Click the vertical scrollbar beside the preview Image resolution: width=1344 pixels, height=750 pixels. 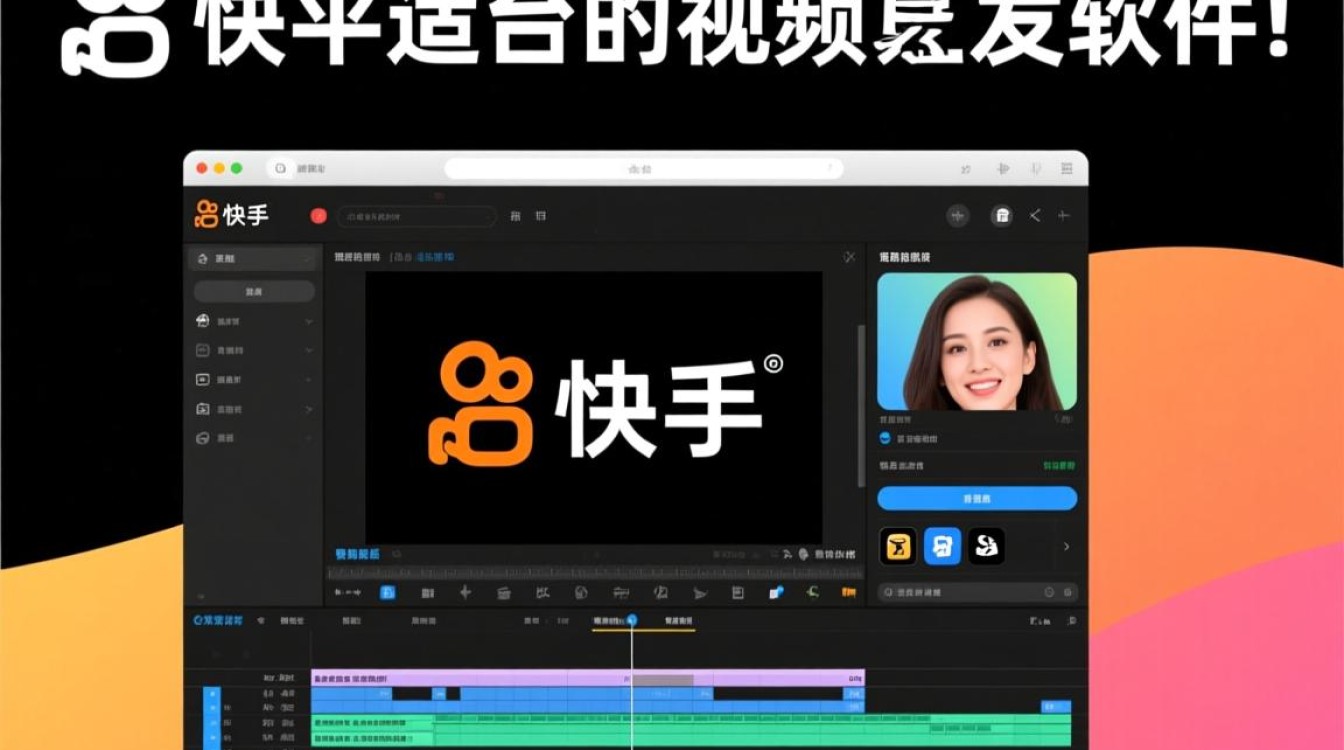(x=860, y=406)
